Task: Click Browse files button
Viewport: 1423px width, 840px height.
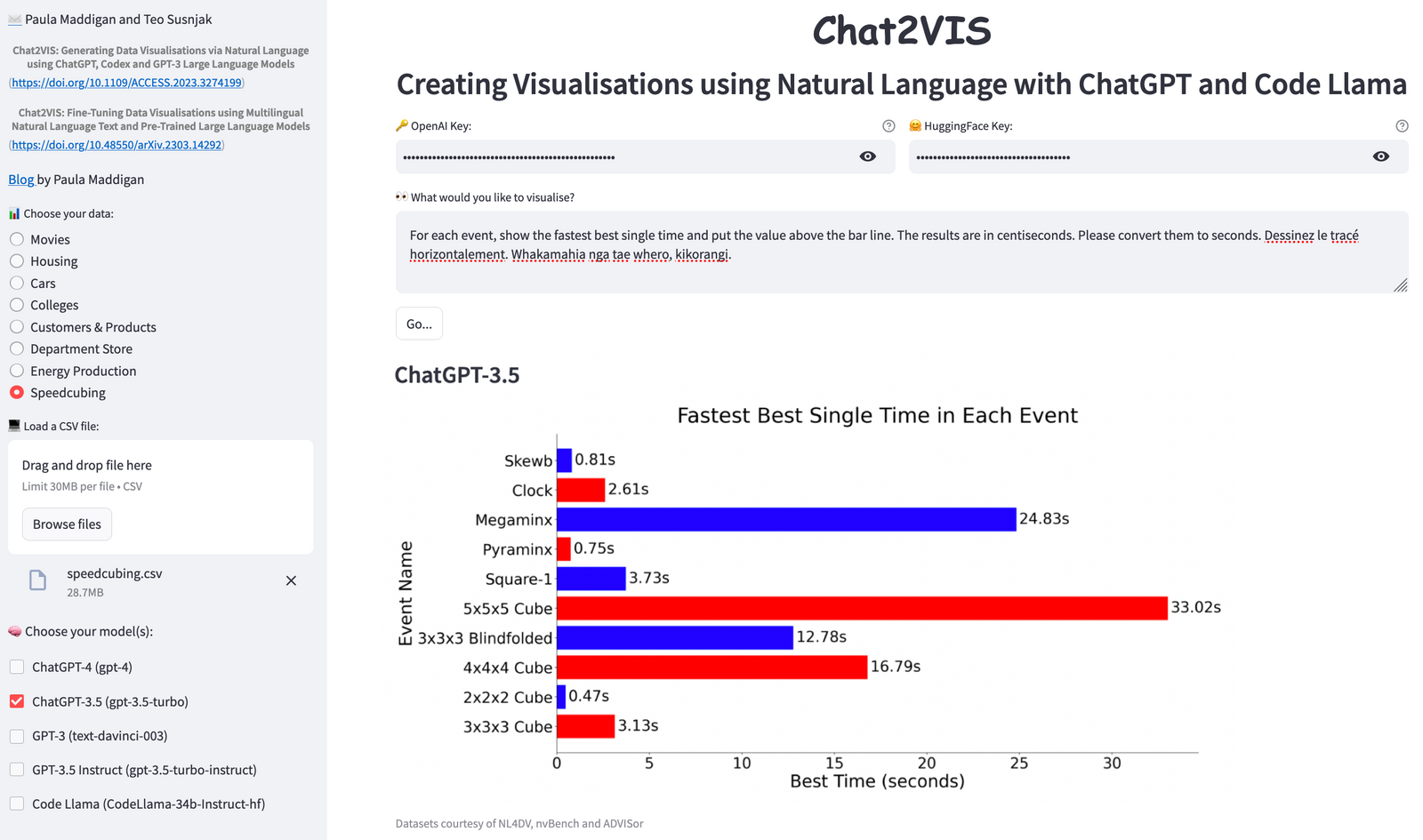Action: [67, 524]
